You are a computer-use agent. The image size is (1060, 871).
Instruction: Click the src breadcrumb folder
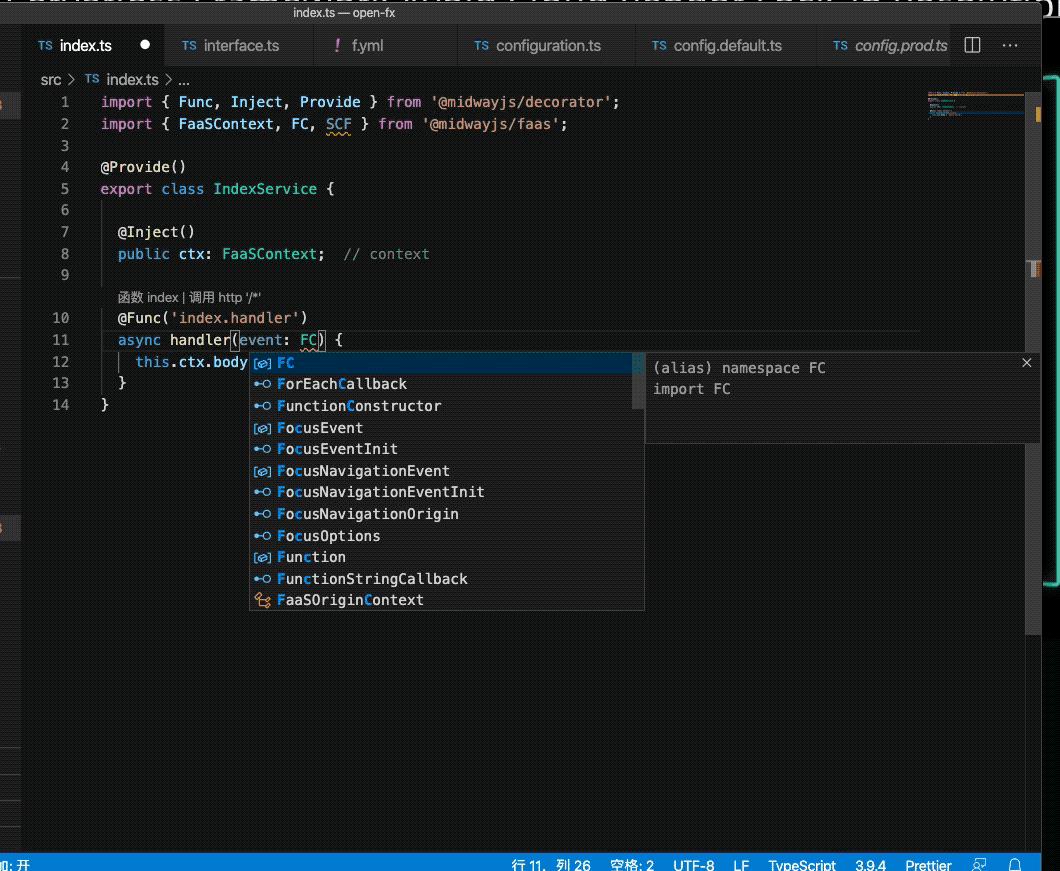(50, 79)
